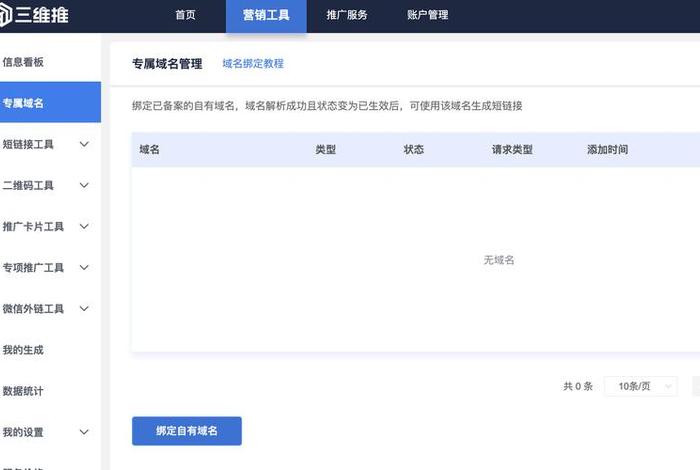The height and width of the screenshot is (470, 700).
Task: Expand the 推广卡片工具 chevron
Action: tap(84, 226)
